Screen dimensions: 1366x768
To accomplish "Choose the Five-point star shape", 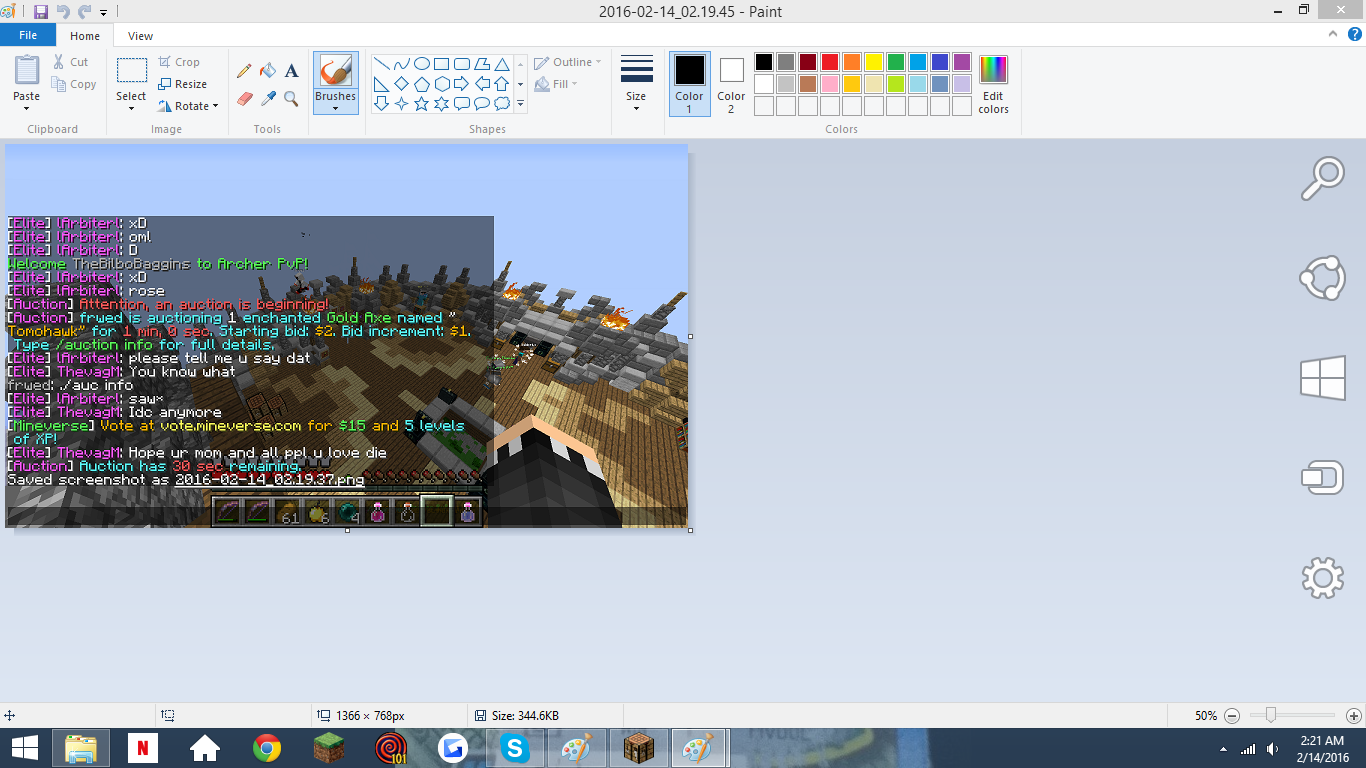I will 421,103.
